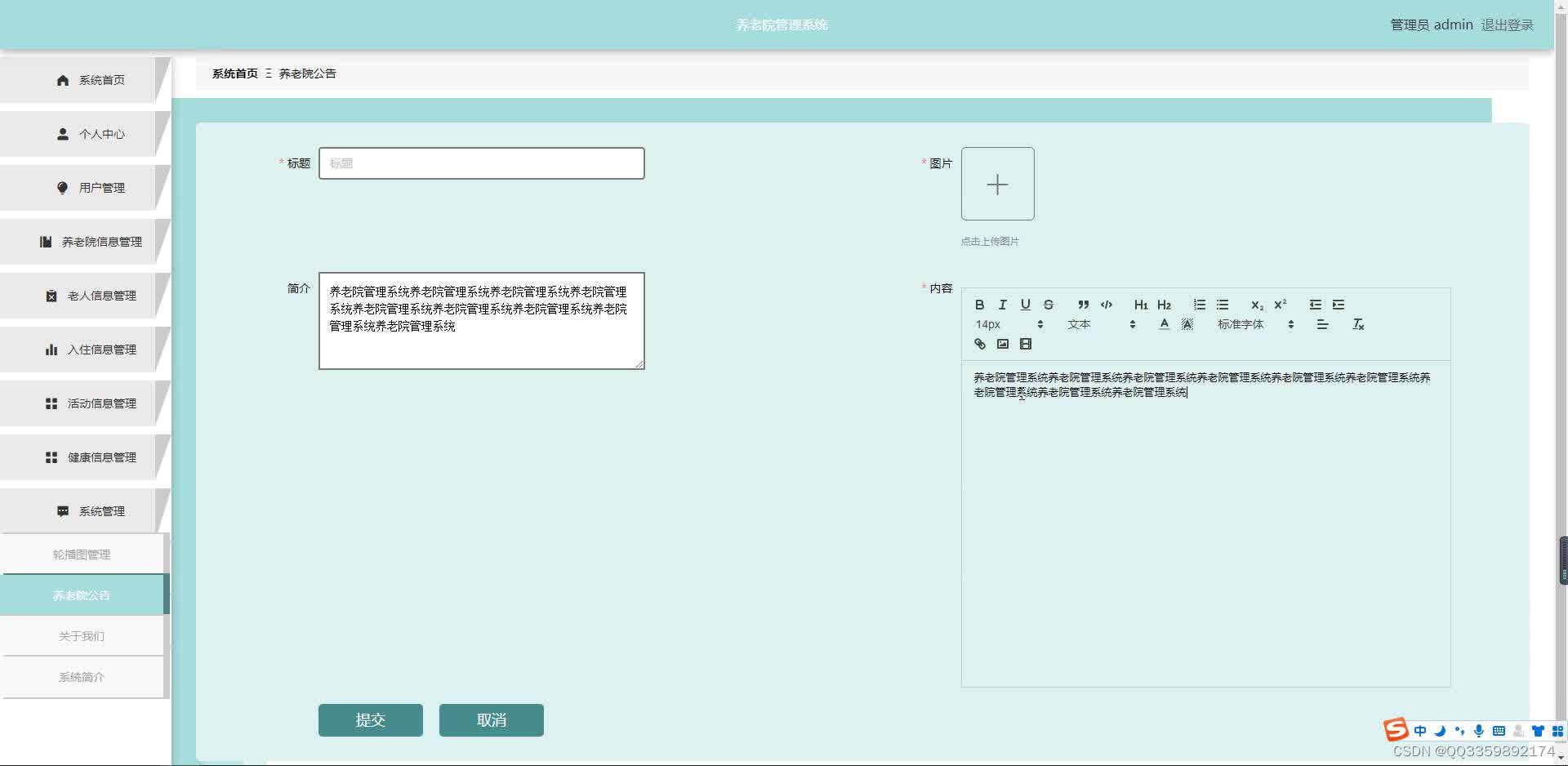1568x766 pixels.
Task: Open the text background color picker
Action: coord(1187,324)
